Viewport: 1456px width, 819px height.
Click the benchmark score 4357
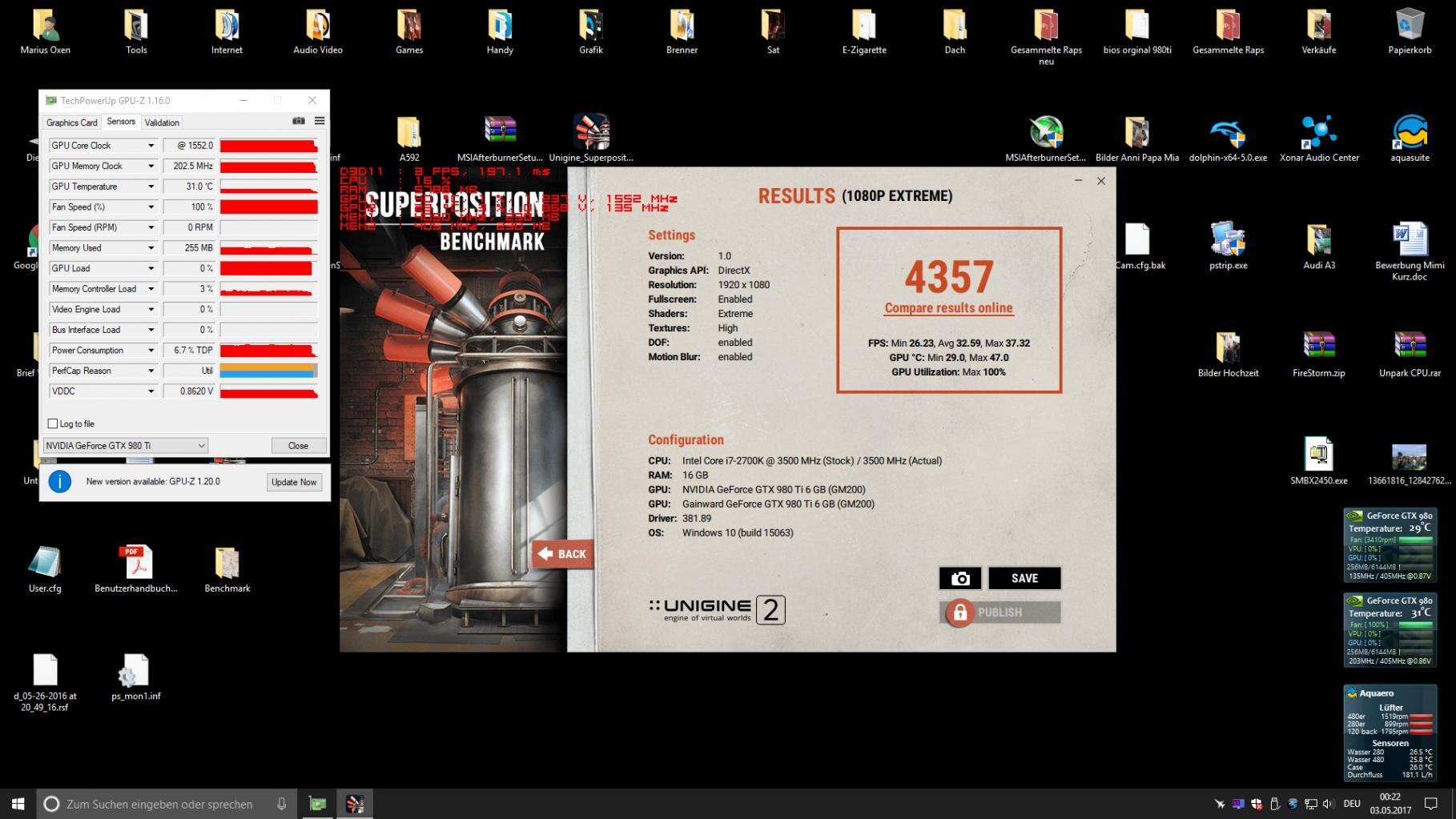[x=949, y=276]
